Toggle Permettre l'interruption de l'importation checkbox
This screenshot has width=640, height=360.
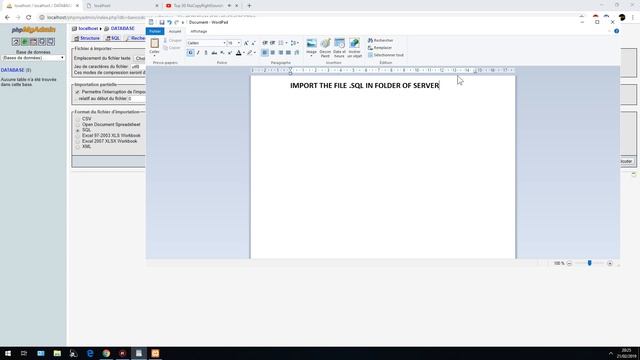pyautogui.click(x=78, y=92)
